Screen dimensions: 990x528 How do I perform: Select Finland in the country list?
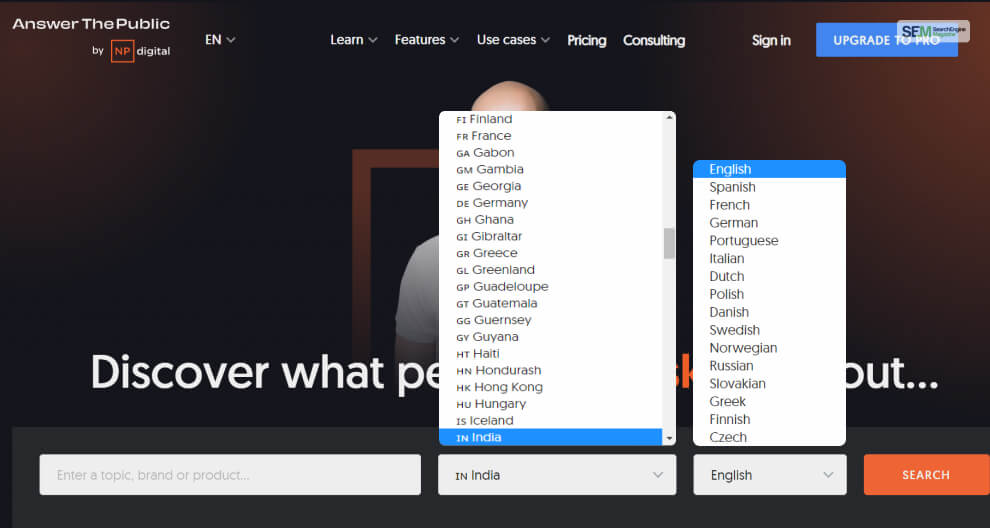coord(551,119)
